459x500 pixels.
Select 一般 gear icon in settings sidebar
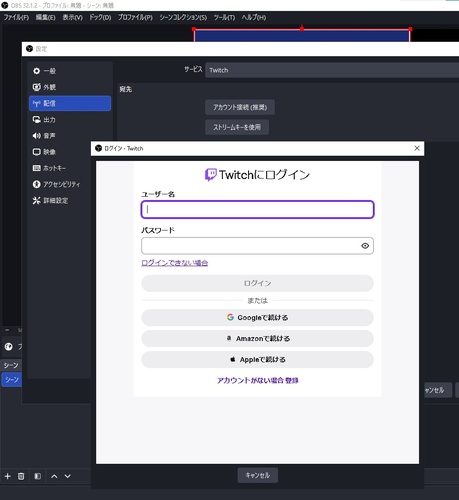[36, 71]
